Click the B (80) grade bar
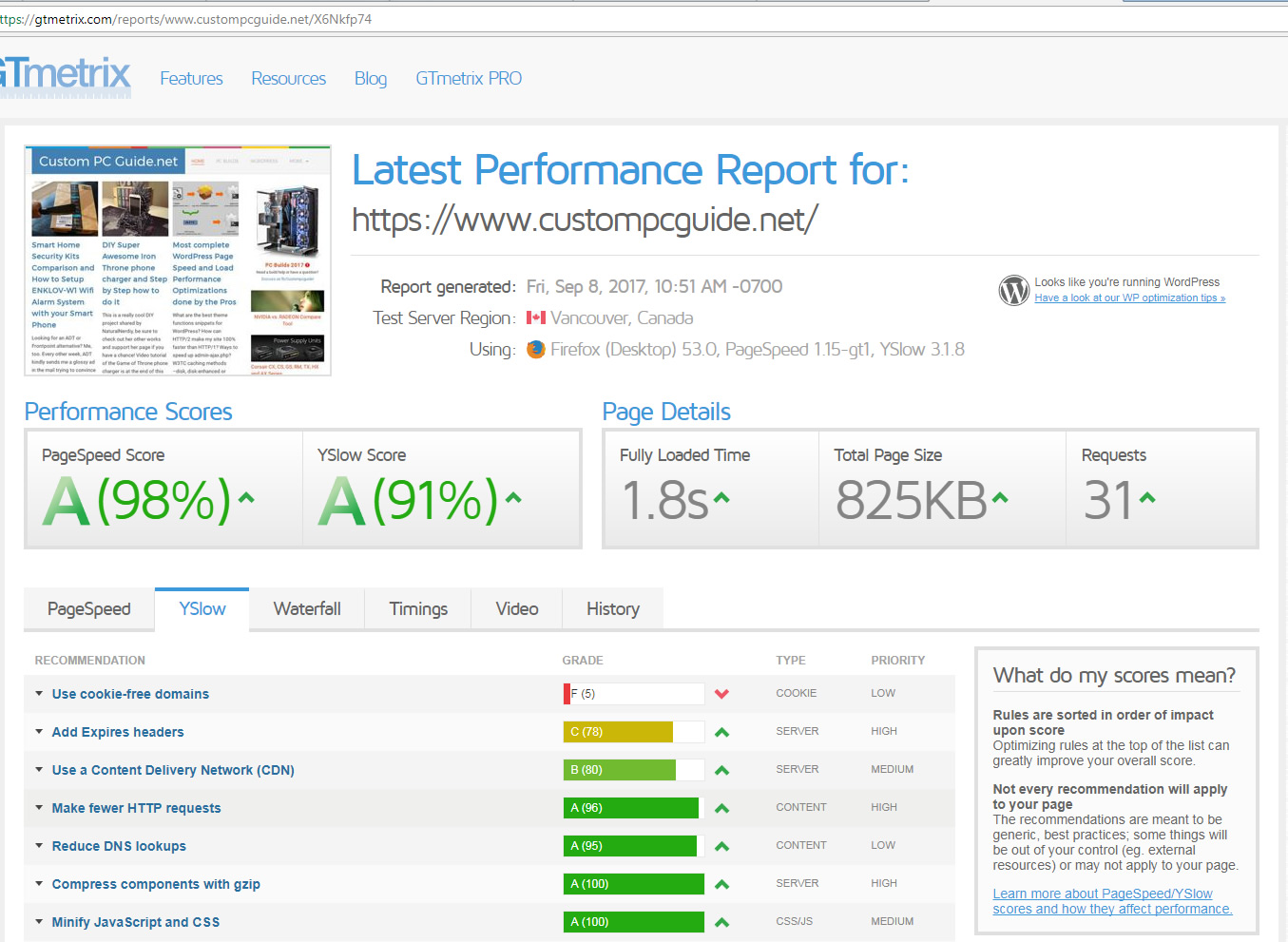 634,770
